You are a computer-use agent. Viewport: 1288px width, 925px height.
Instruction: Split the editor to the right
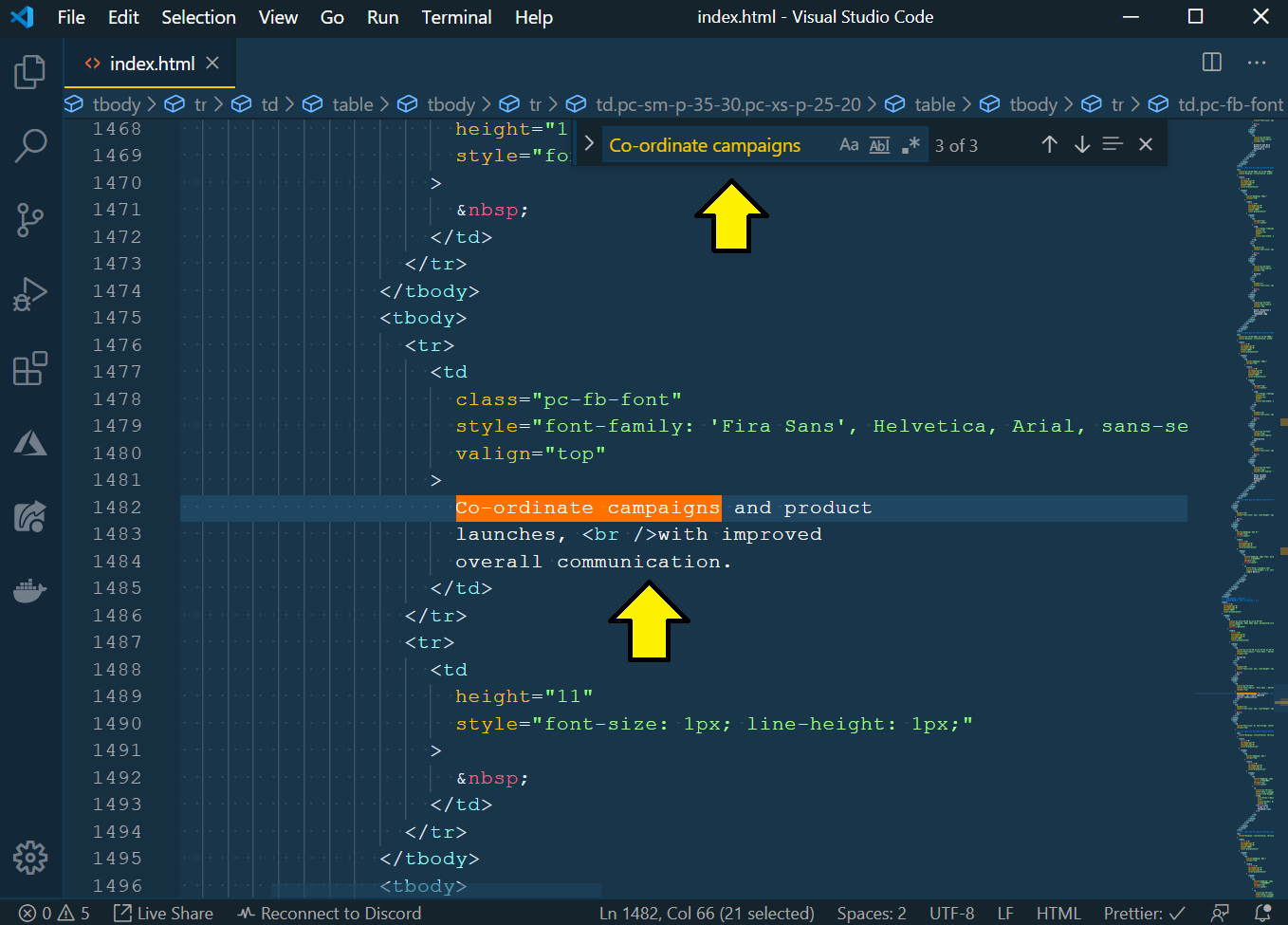tap(1212, 63)
